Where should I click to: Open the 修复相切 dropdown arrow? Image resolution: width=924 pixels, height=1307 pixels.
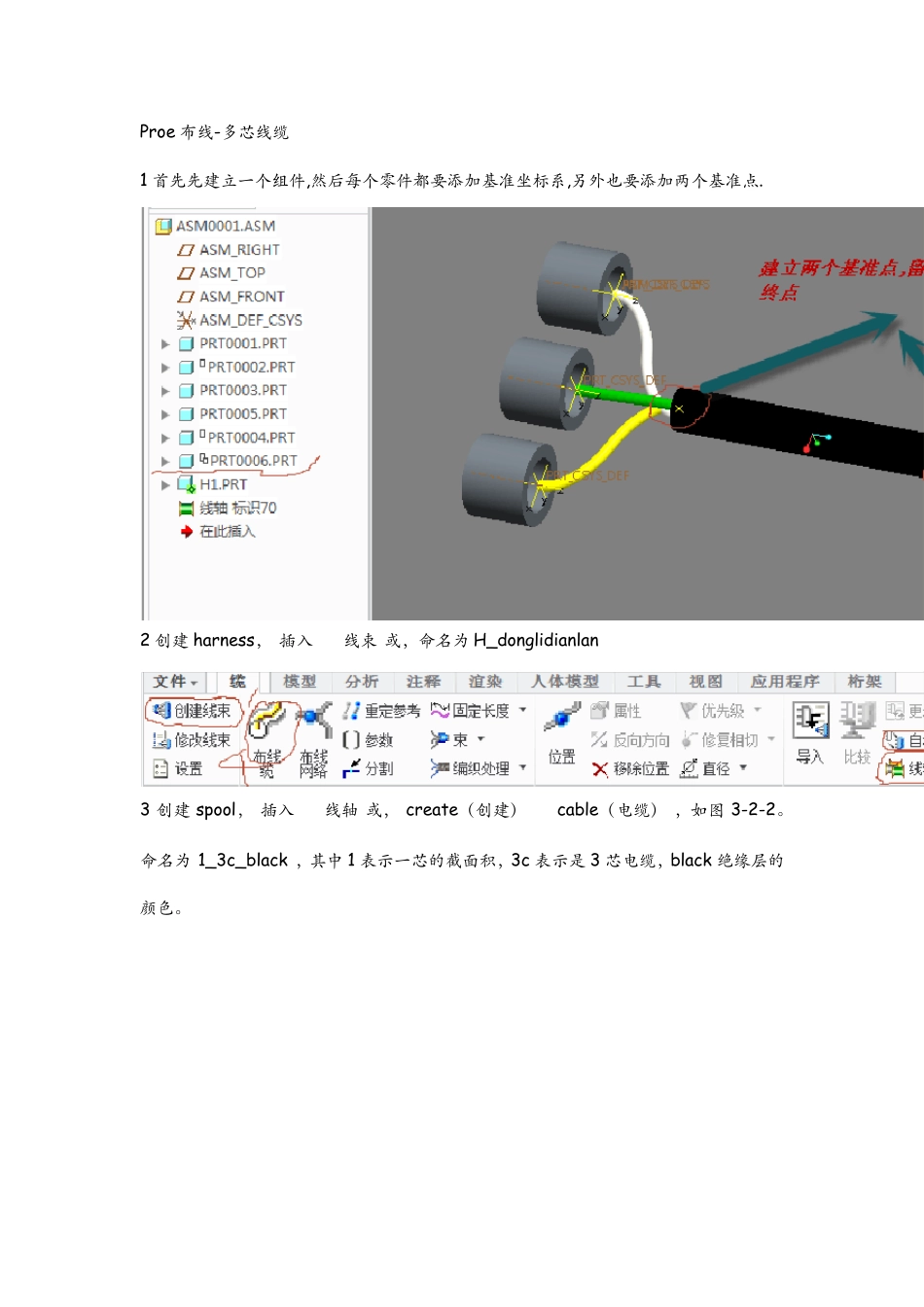click(x=771, y=739)
